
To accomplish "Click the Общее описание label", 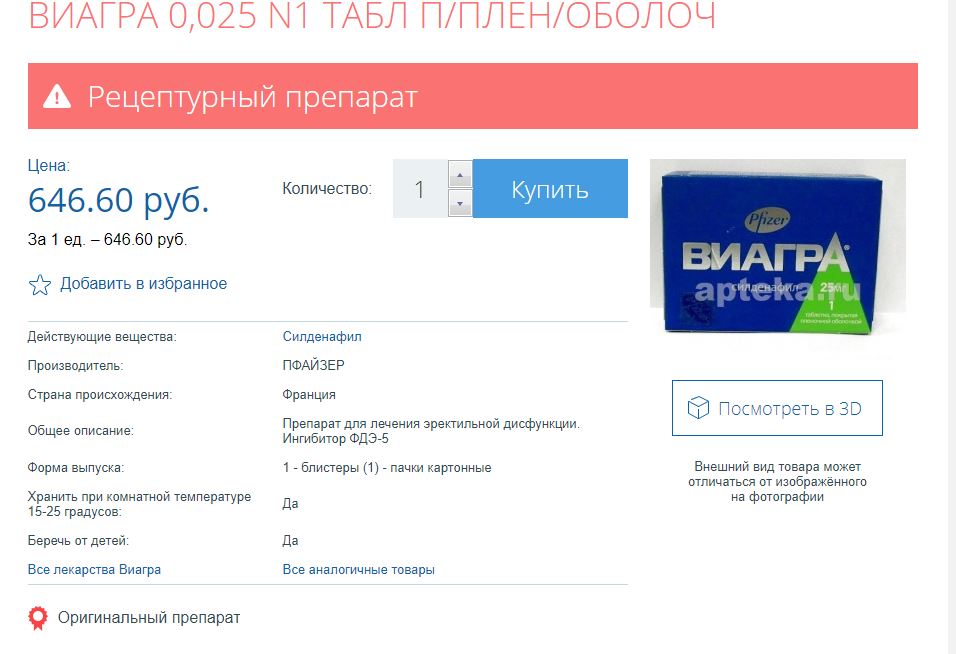I will [x=80, y=431].
